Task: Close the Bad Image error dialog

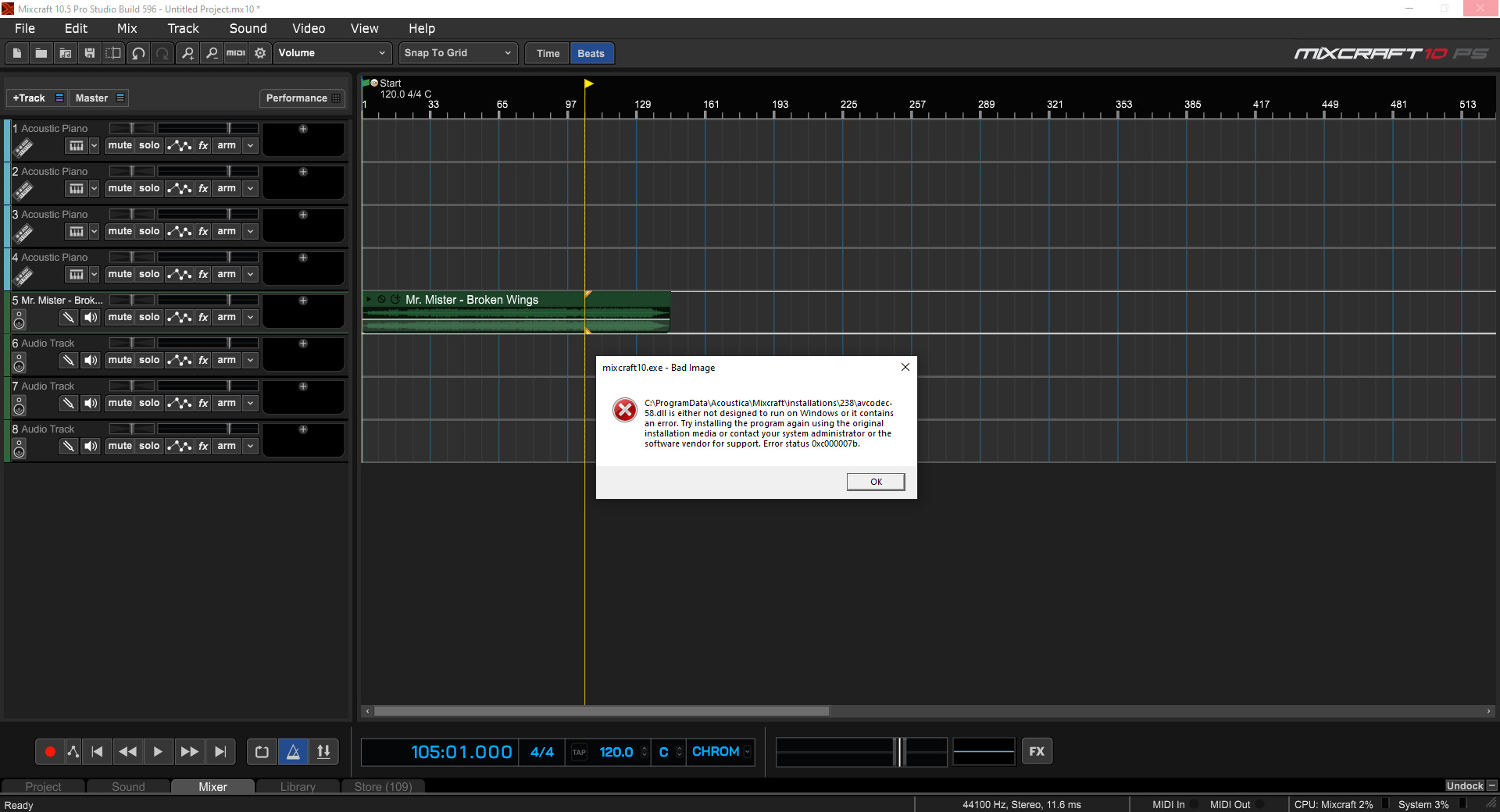Action: (905, 367)
